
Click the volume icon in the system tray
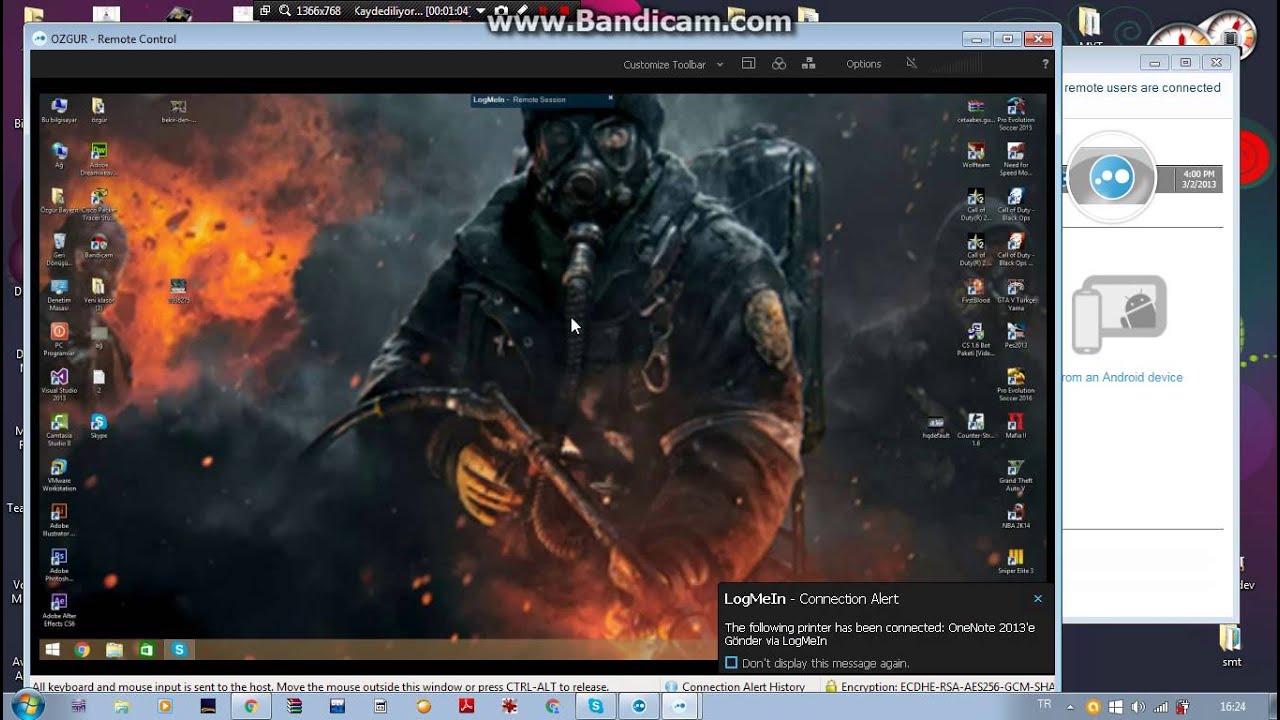click(1137, 706)
